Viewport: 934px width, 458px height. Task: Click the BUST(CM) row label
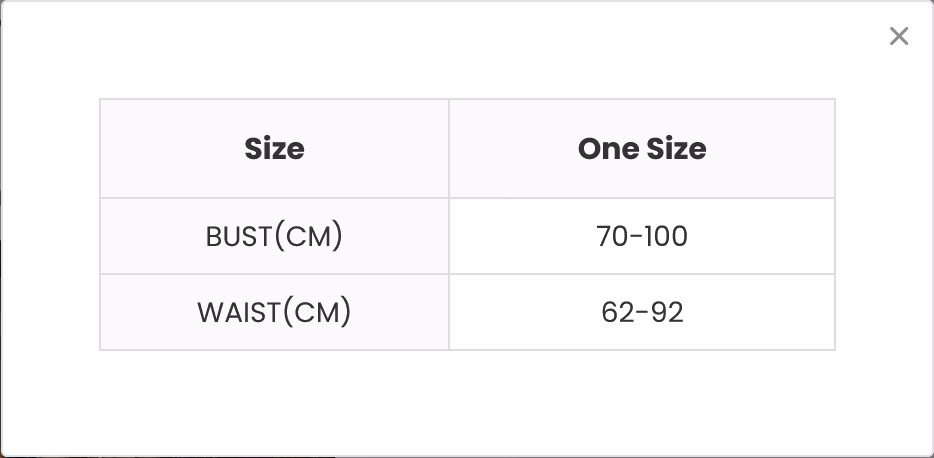pyautogui.click(x=275, y=236)
